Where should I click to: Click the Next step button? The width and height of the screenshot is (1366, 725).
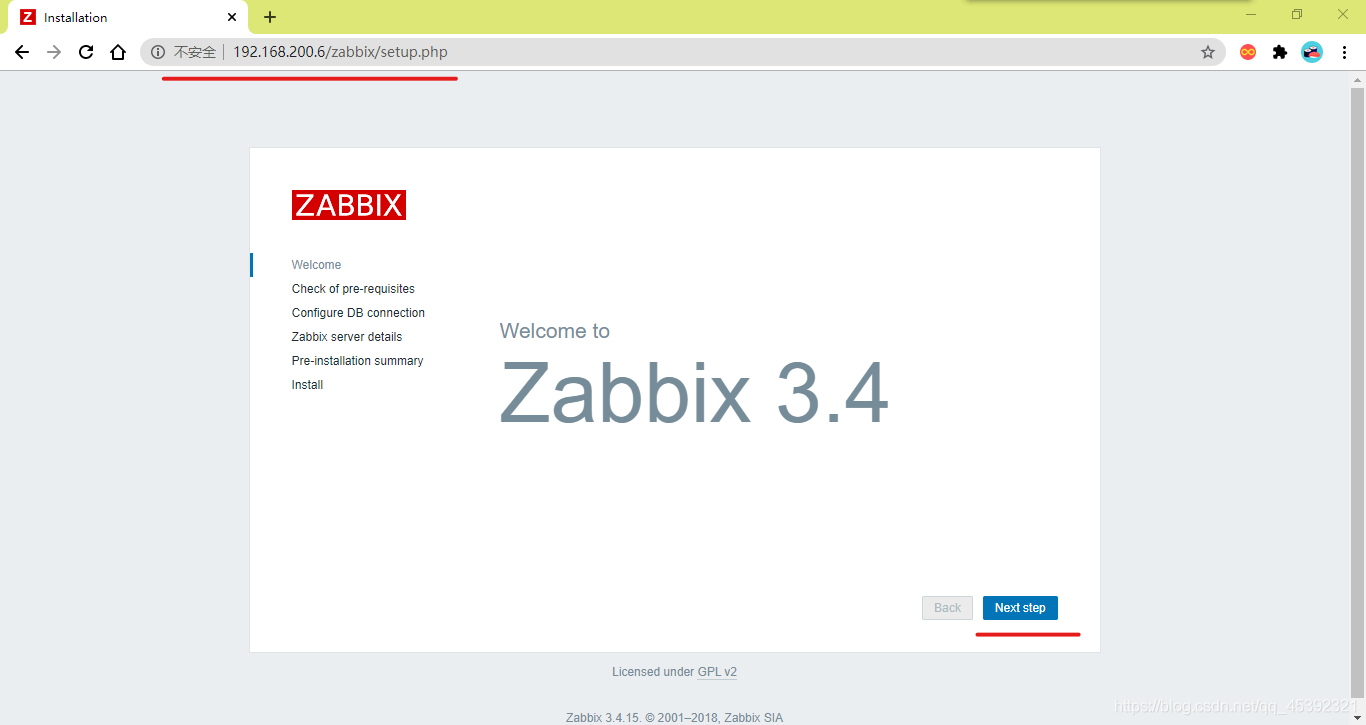tap(1020, 608)
